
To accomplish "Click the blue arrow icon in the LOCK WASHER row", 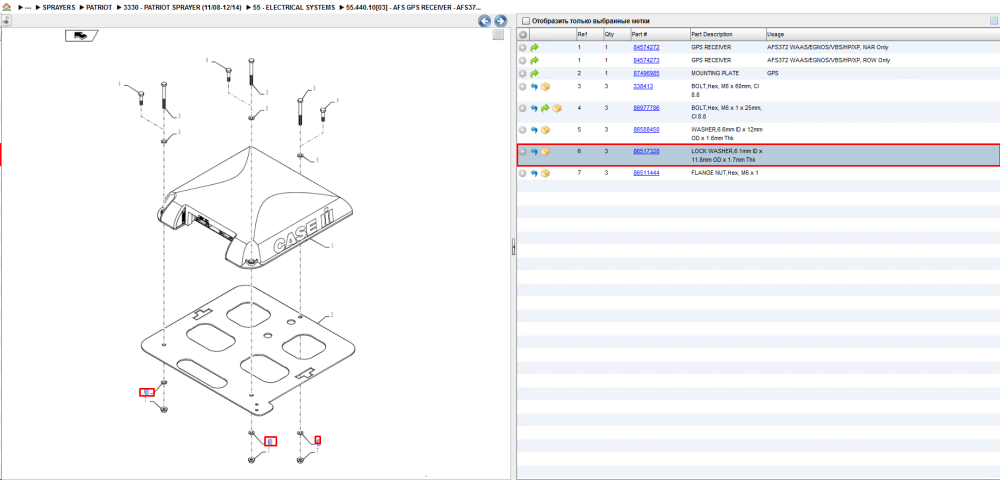I will [534, 152].
